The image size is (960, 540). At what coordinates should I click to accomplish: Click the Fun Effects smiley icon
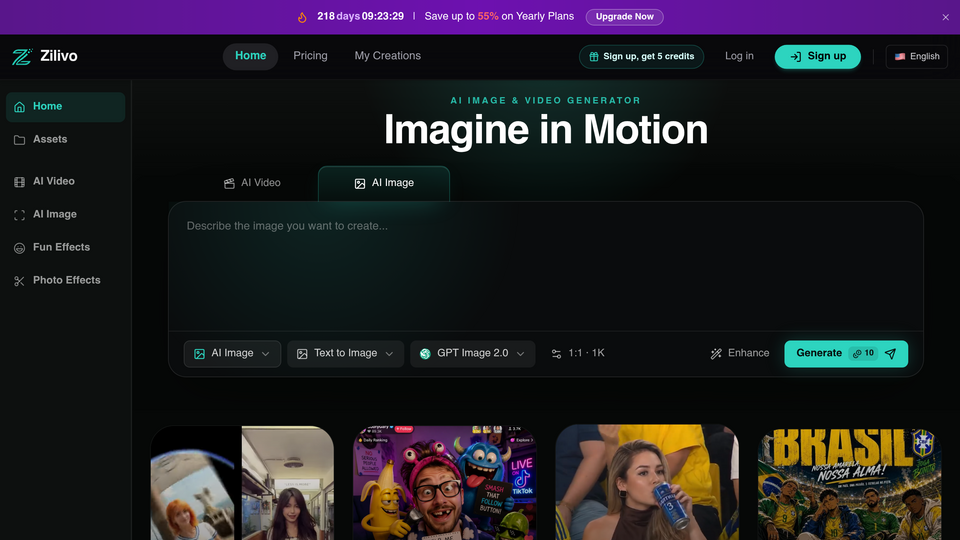[20, 248]
